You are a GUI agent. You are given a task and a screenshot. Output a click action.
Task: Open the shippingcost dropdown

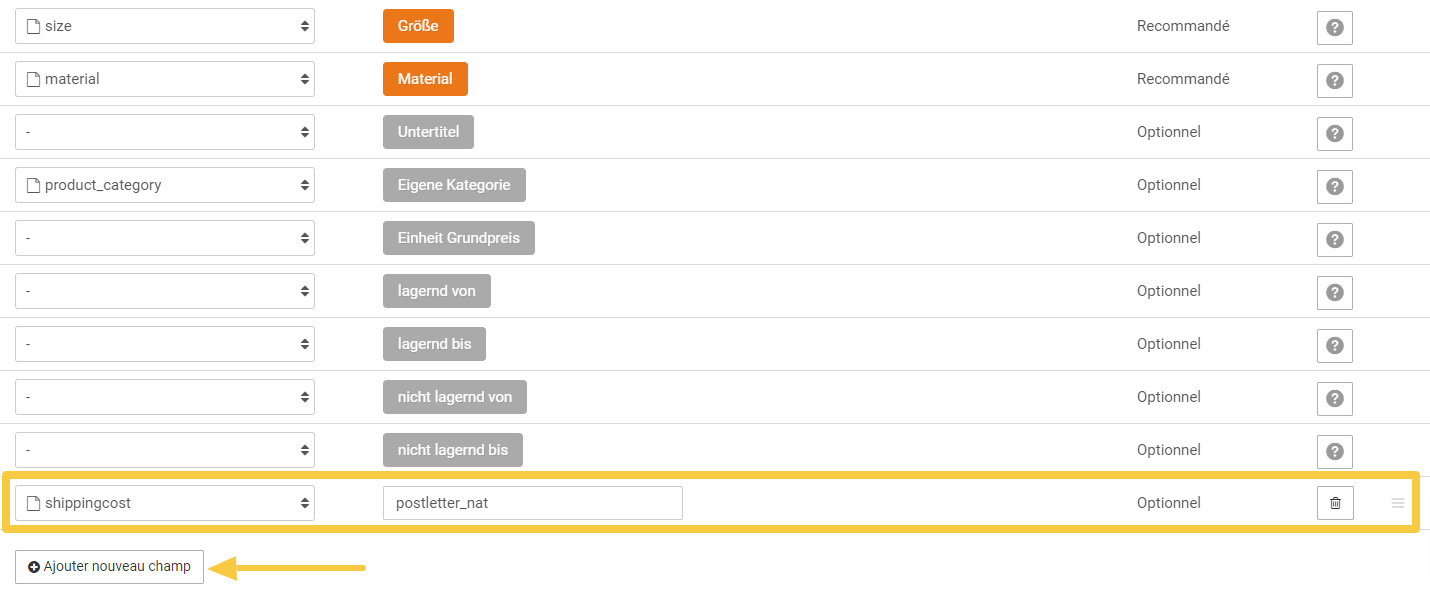[x=165, y=503]
